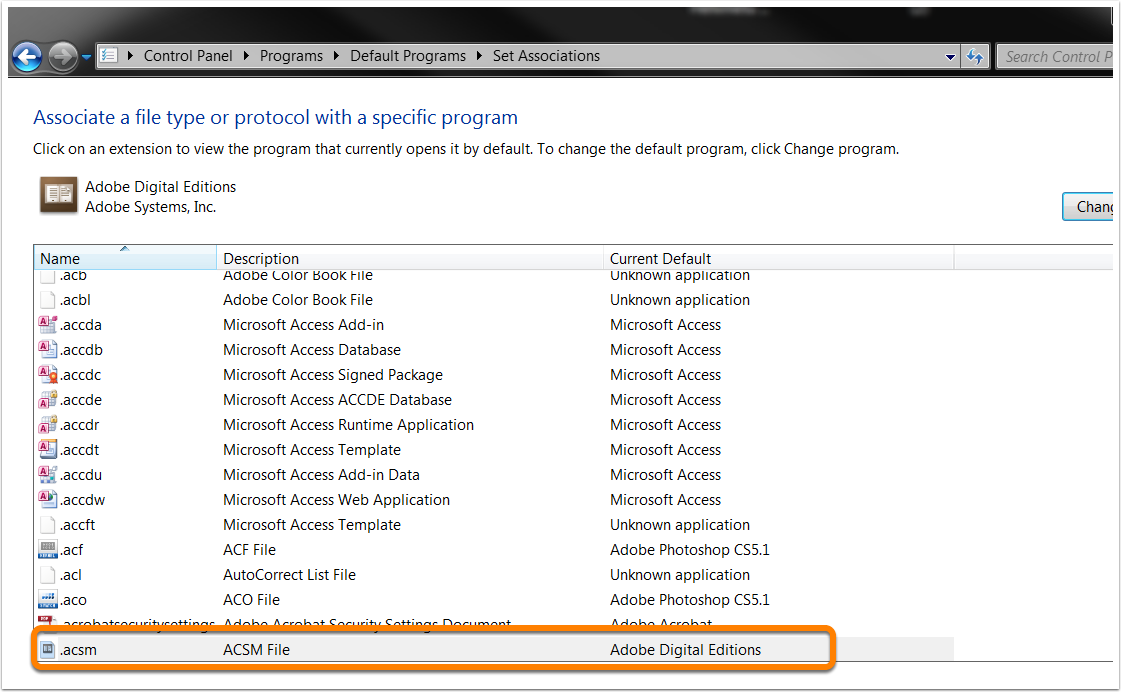Image resolution: width=1121 pixels, height=692 pixels.
Task: Select the .acbl file extension row
Action: pos(496,300)
